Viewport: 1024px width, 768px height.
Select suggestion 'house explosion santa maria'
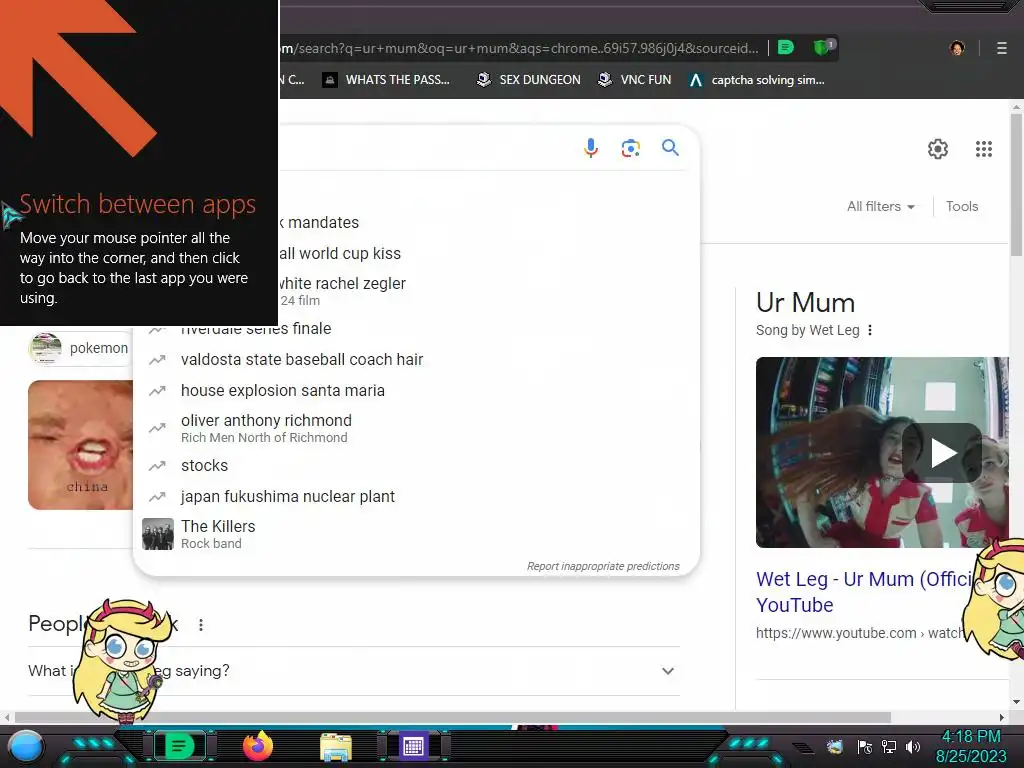pos(416,391)
